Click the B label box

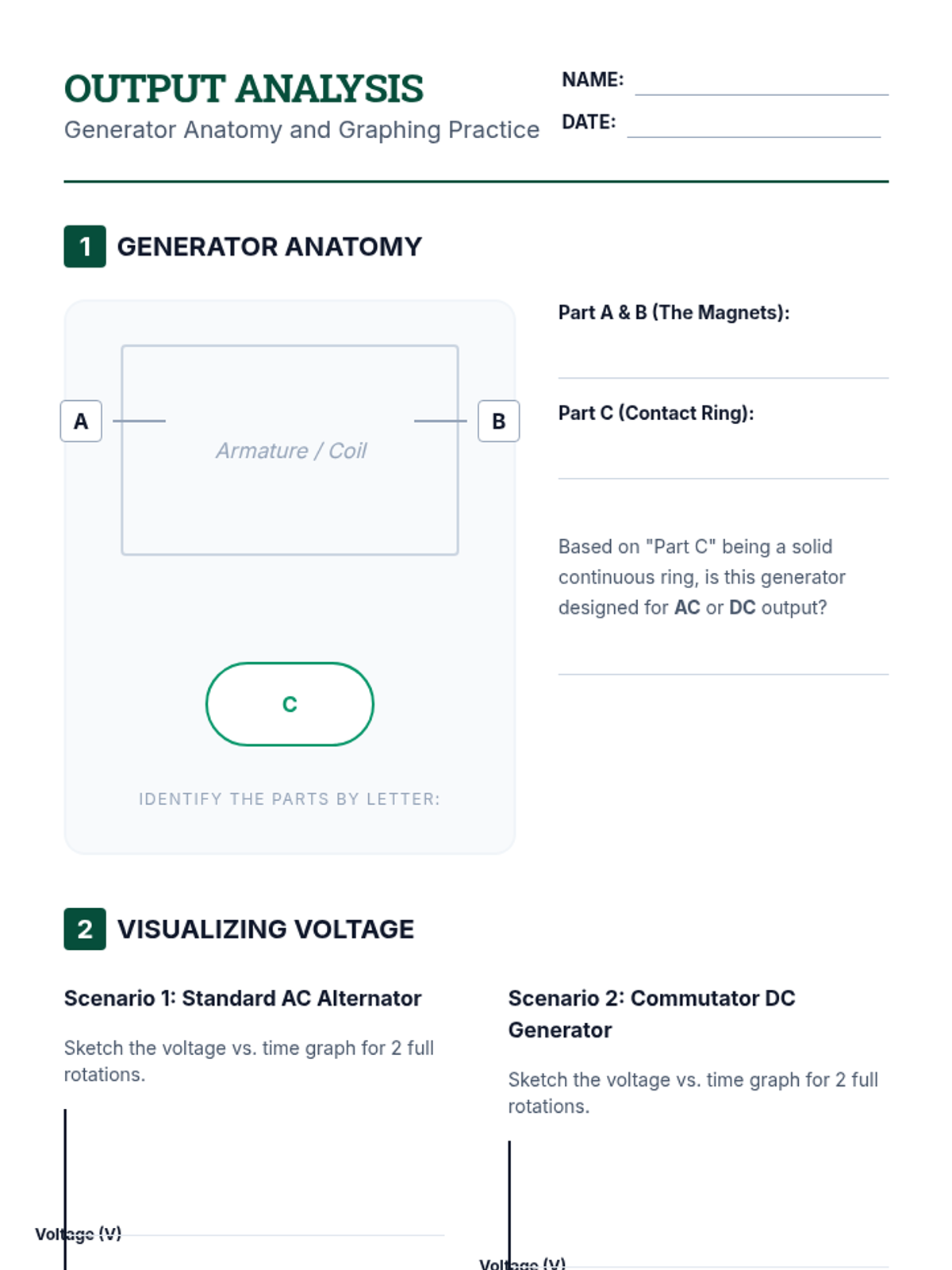coord(498,421)
